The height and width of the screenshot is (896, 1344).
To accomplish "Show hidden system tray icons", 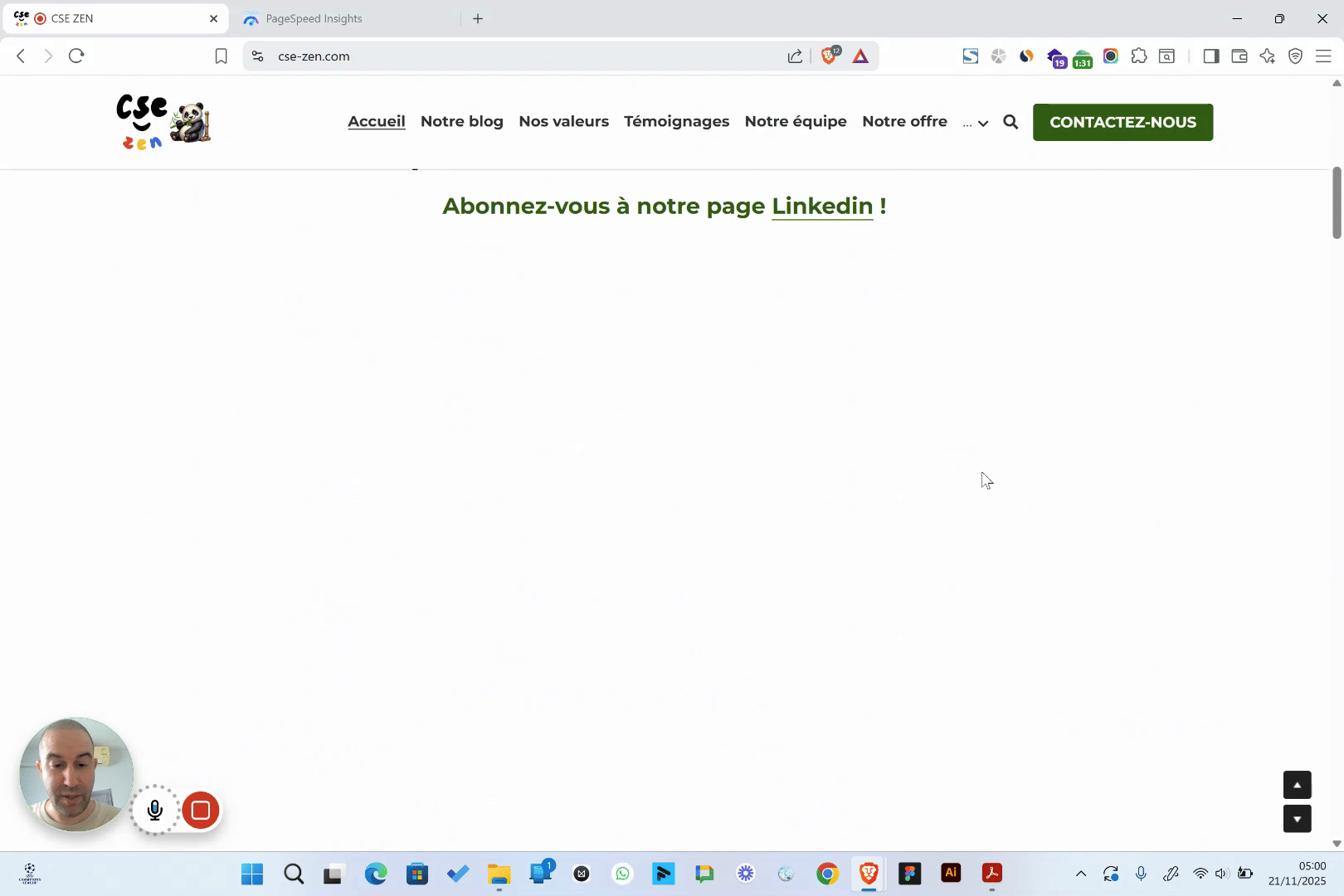I will [x=1081, y=873].
